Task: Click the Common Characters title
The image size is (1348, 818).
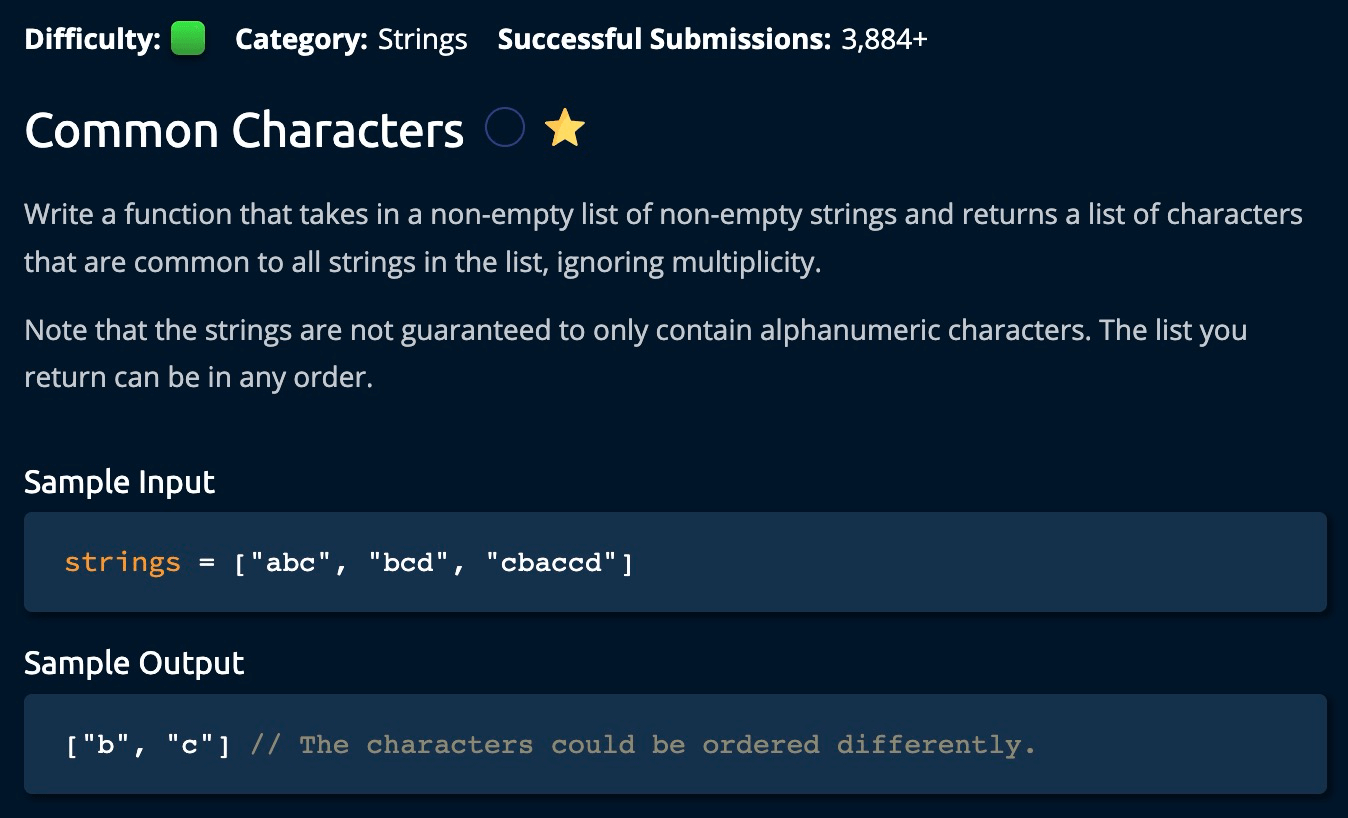Action: pos(244,131)
